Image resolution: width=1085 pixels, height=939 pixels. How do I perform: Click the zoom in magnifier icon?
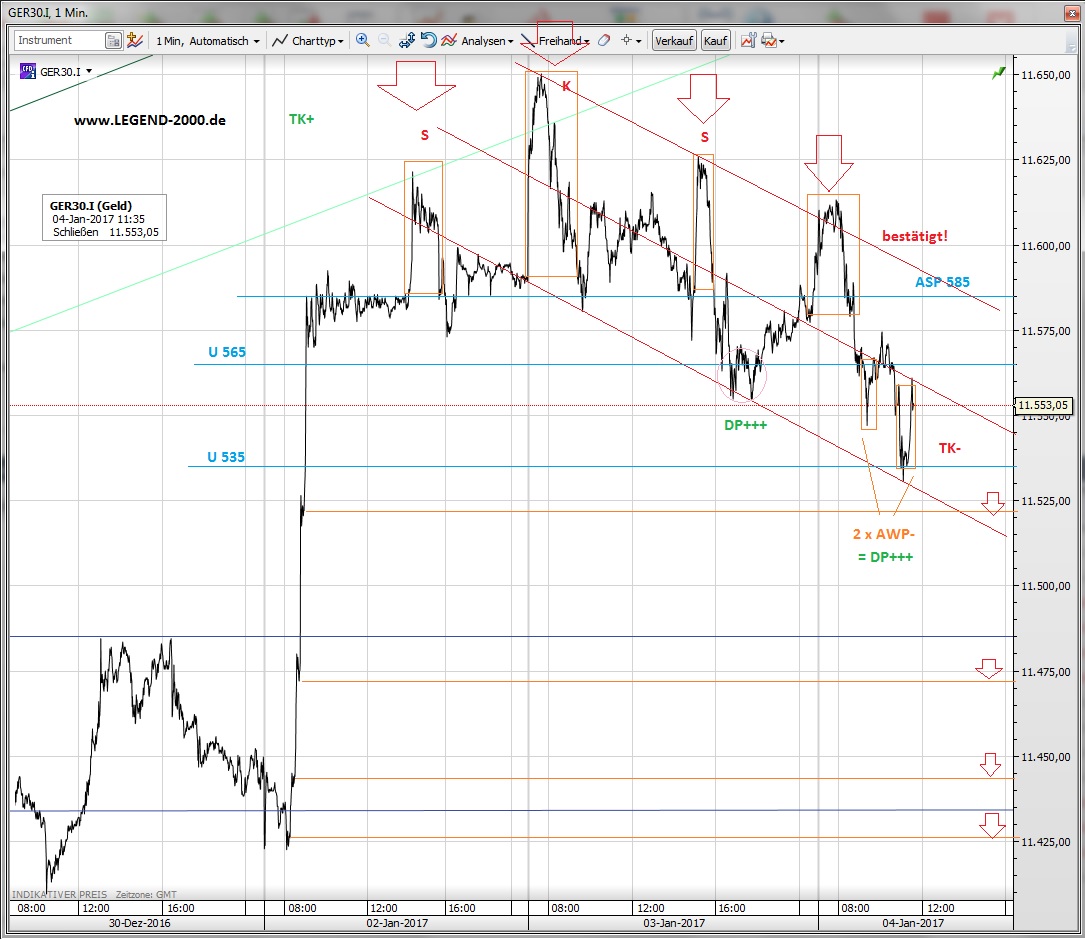(x=362, y=41)
